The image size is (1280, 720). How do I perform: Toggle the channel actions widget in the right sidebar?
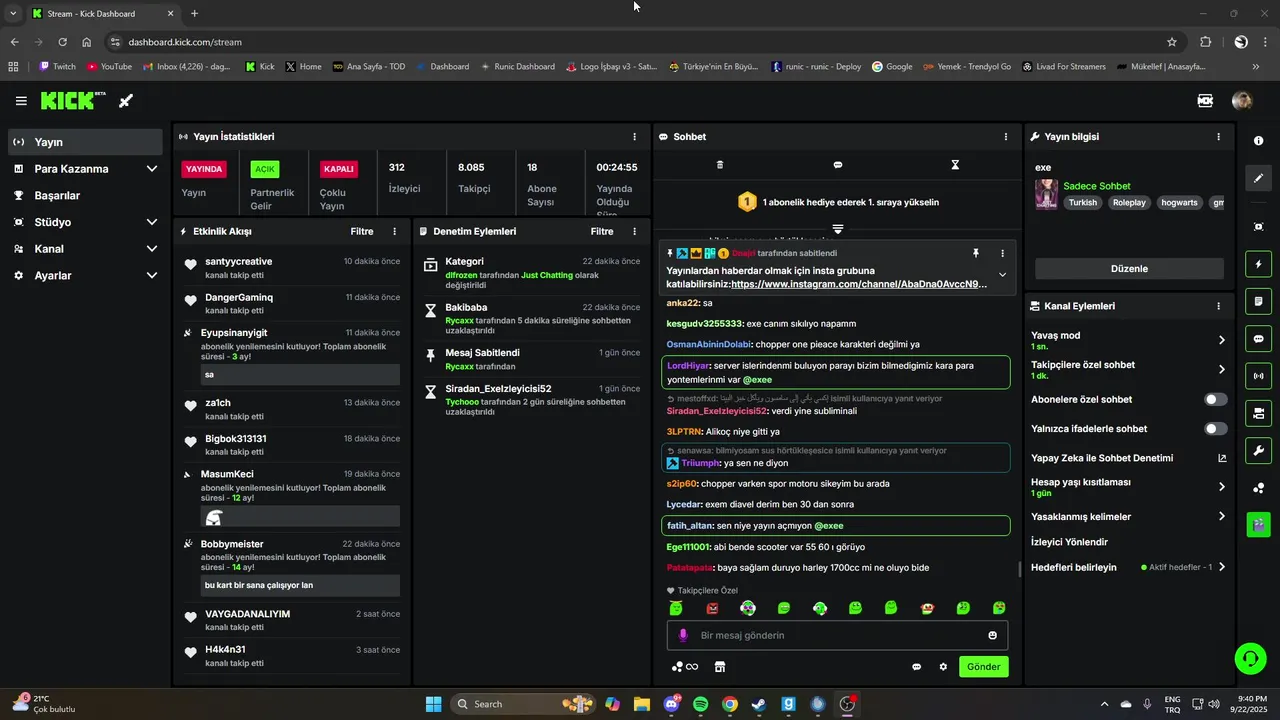[1258, 413]
